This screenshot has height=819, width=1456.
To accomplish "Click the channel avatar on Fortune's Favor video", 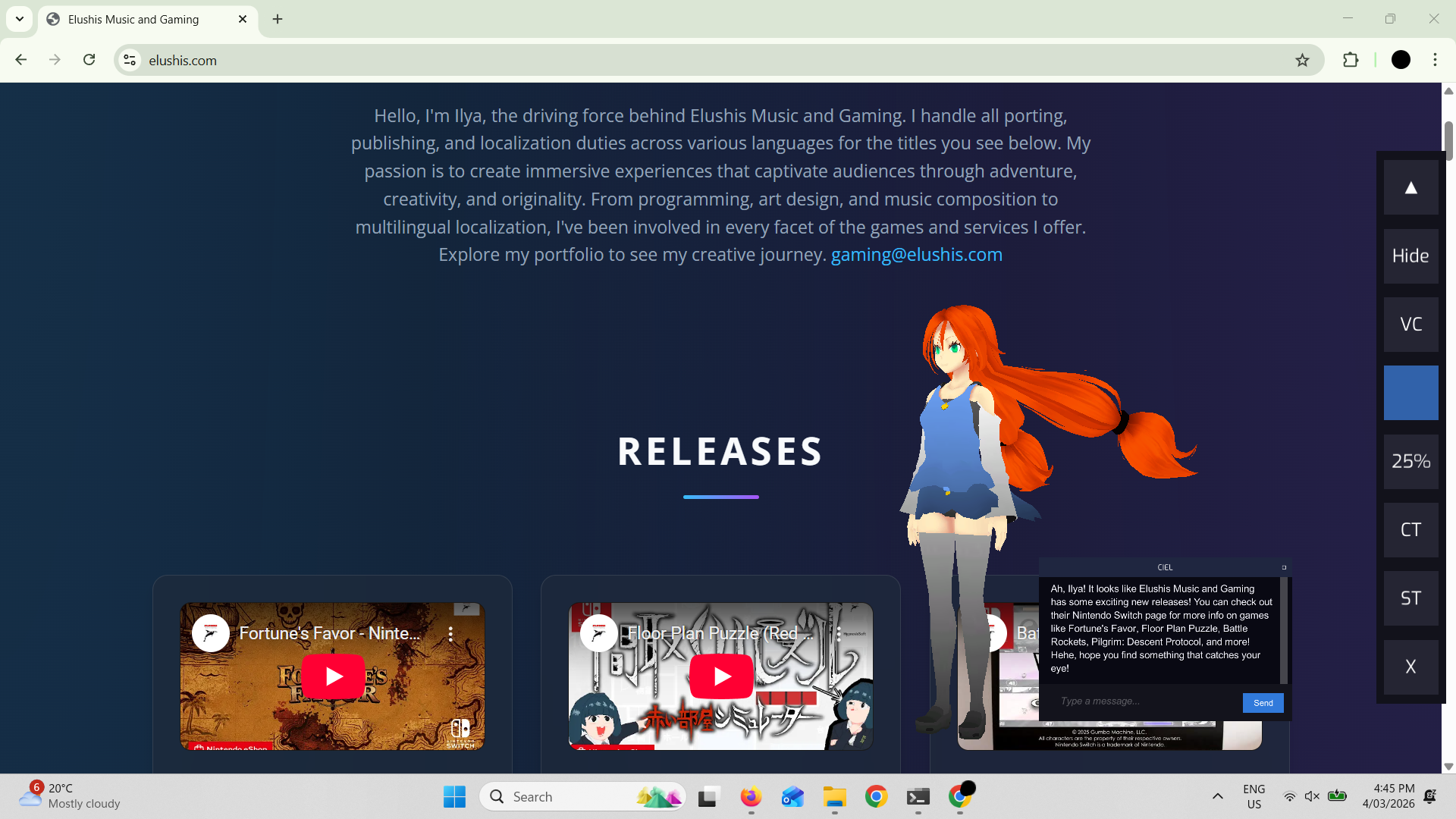I will click(x=210, y=632).
